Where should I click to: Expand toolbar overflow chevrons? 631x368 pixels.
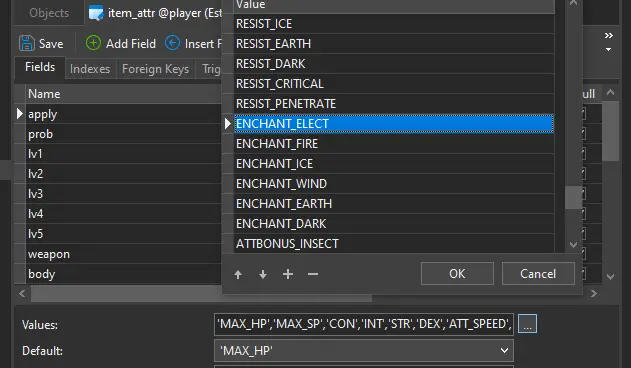click(608, 35)
